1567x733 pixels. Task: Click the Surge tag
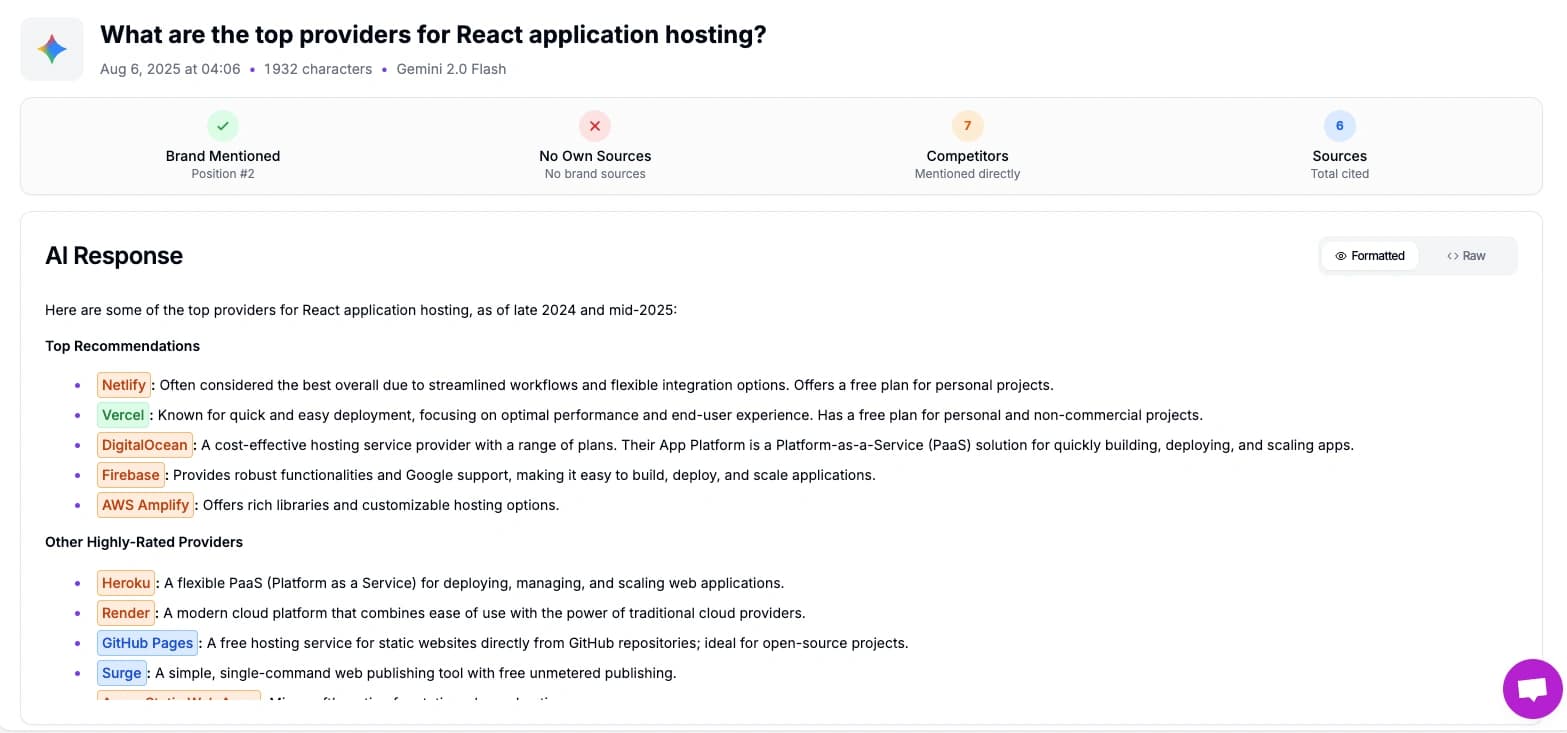point(122,673)
